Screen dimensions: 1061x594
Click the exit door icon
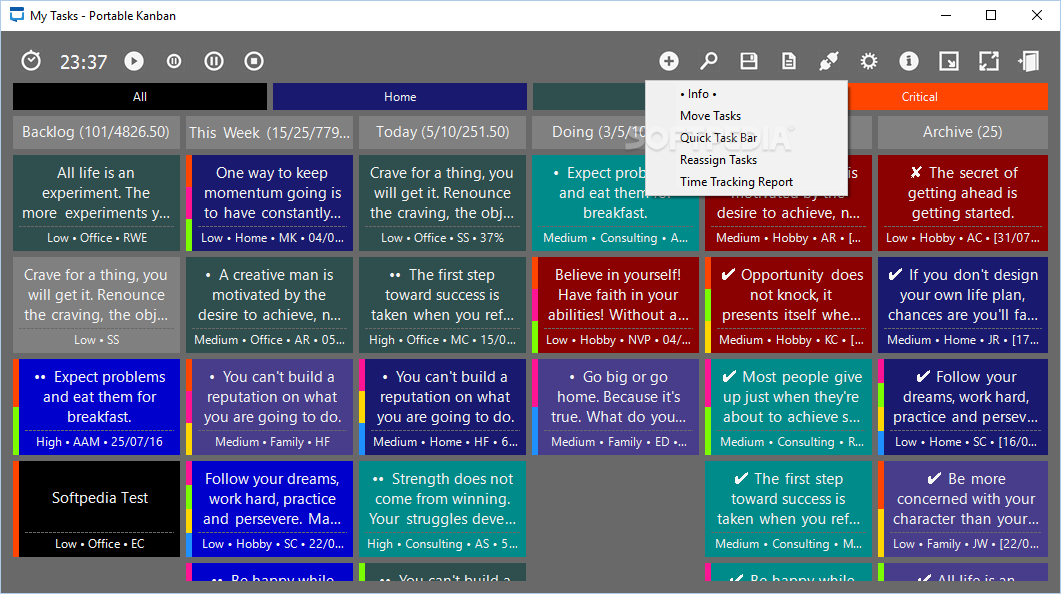[1028, 62]
